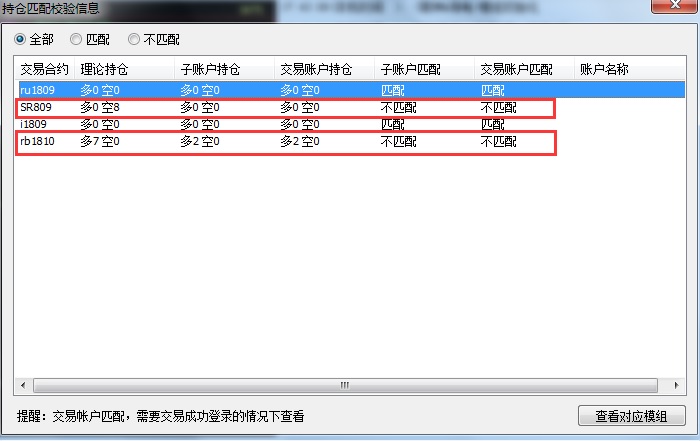This screenshot has width=700, height=441.
Task: Click 不匹配 under 交易账户匹配 for rb1810
Action: click(x=498, y=141)
